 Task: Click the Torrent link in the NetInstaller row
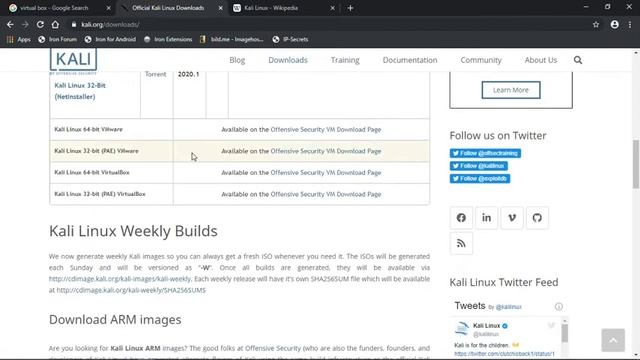156,74
